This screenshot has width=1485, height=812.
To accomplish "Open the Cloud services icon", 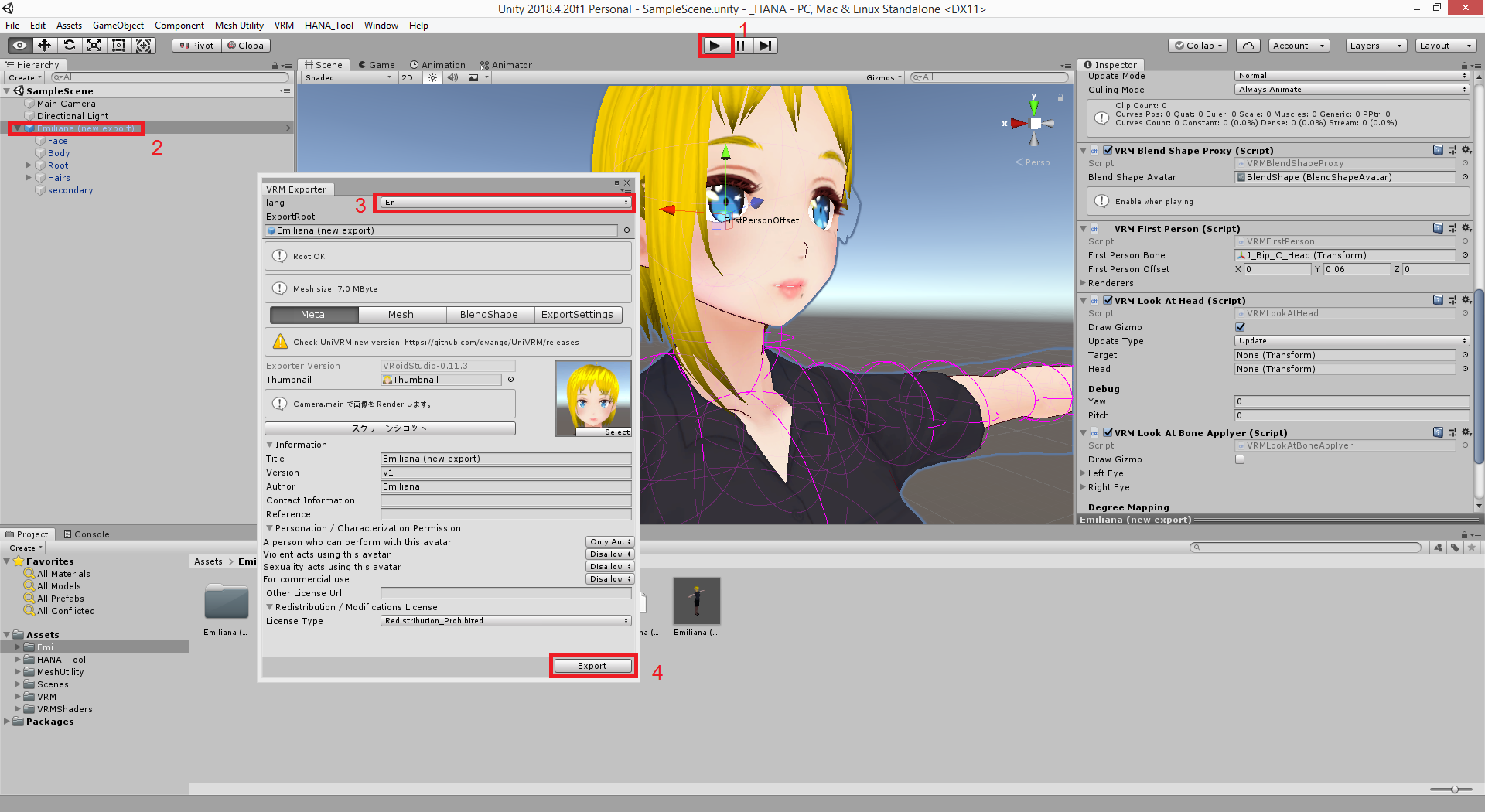I will (1248, 46).
